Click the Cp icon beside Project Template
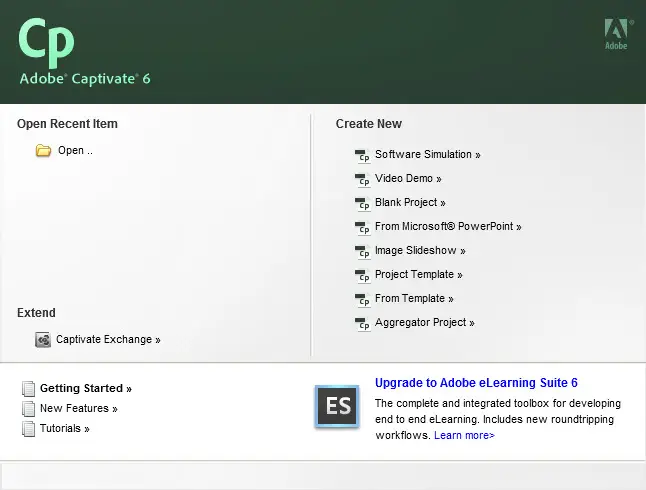646x490 pixels. point(363,276)
